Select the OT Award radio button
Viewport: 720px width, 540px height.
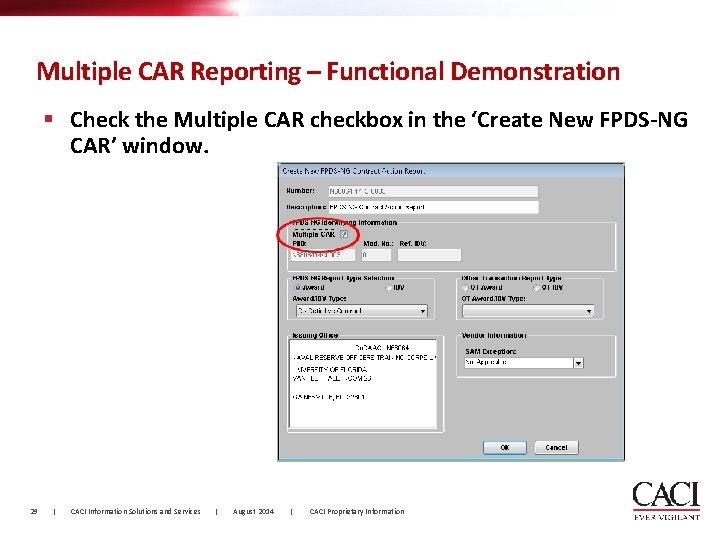click(x=465, y=288)
